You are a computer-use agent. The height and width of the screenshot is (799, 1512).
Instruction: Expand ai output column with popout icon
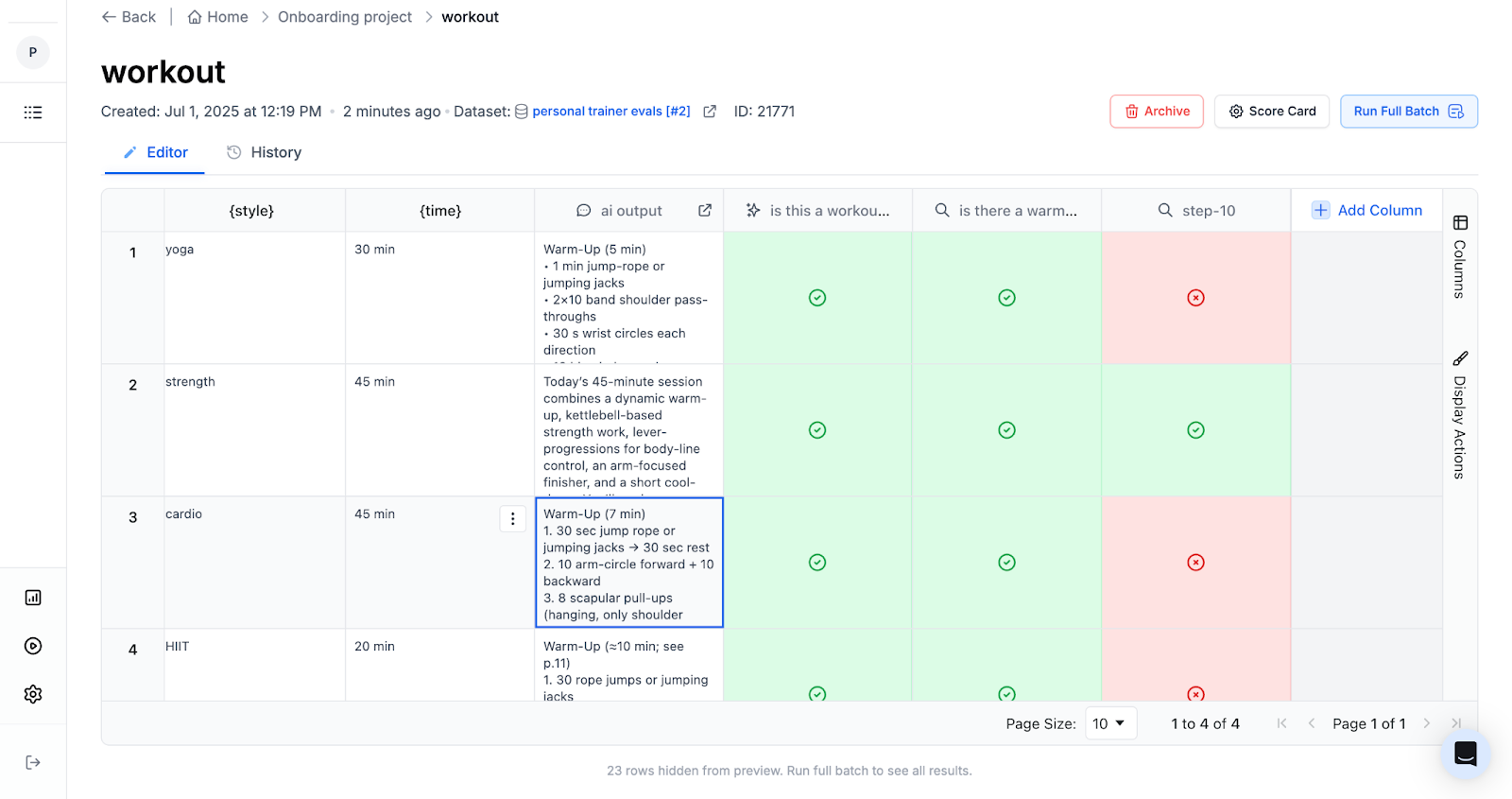tap(705, 210)
